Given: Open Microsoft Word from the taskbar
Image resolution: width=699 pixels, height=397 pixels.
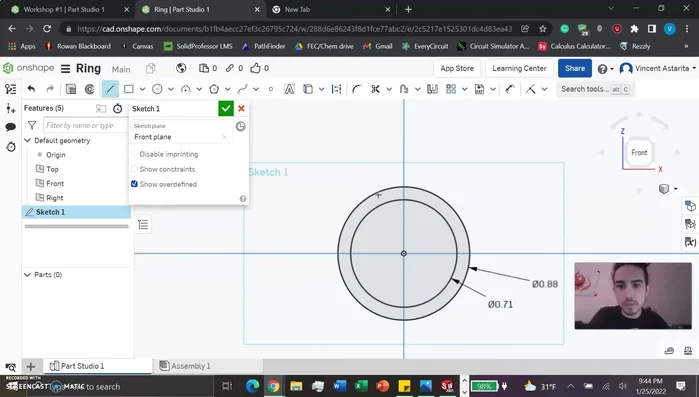Looking at the screenshot, I should [340, 386].
